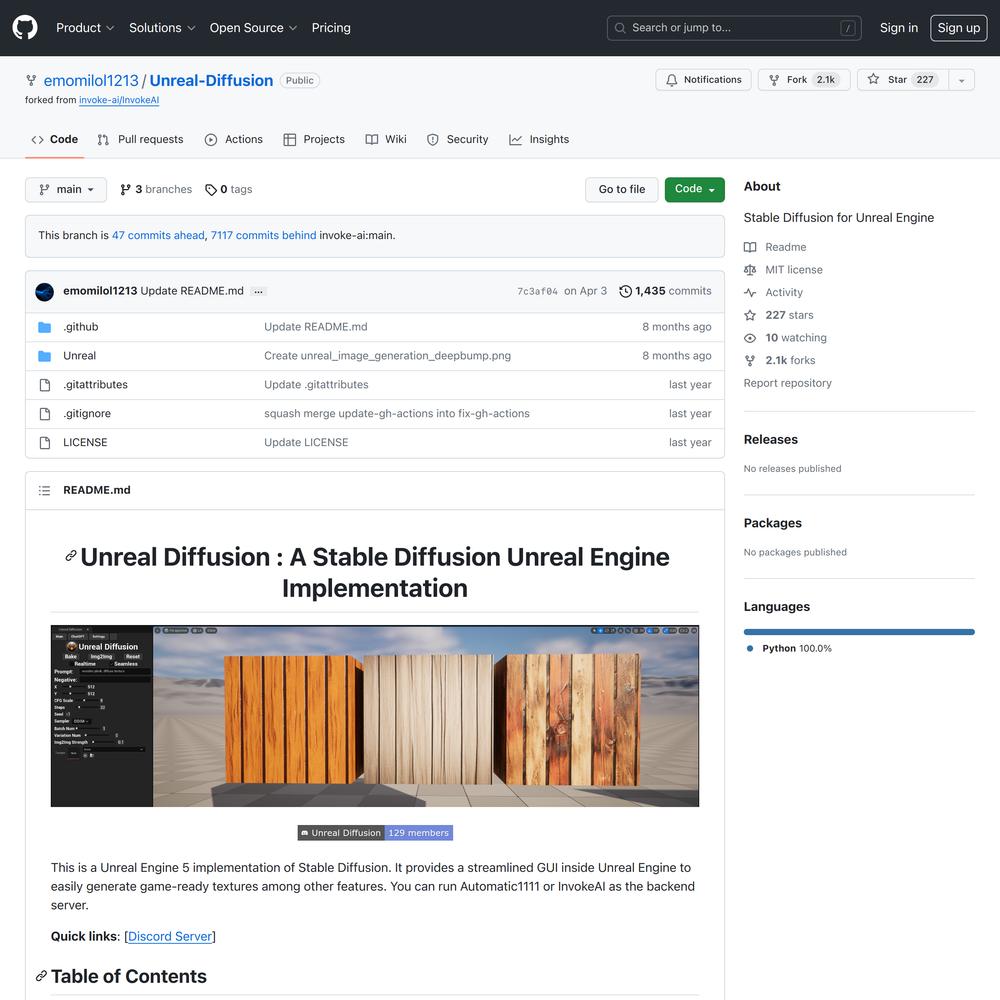
Task: Click the .github folder icon
Action: point(44,327)
